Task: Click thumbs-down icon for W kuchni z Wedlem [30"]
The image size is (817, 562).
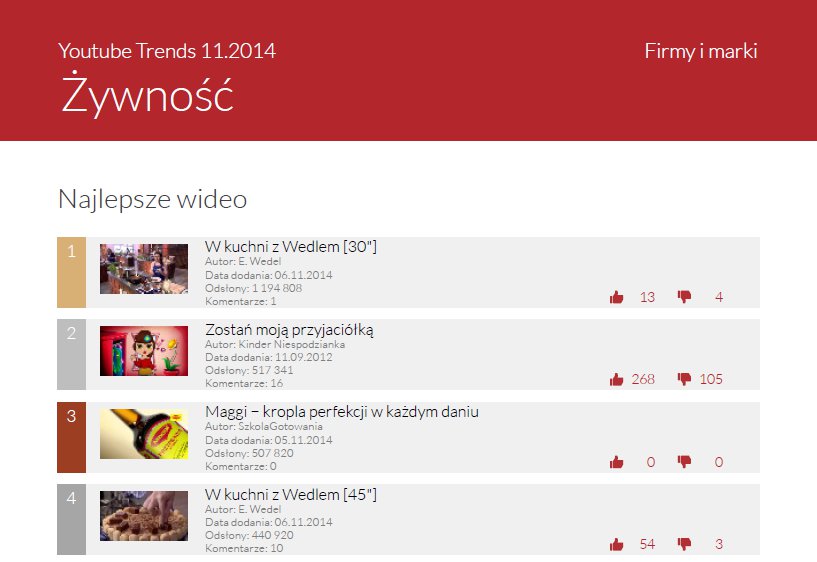Action: (684, 297)
